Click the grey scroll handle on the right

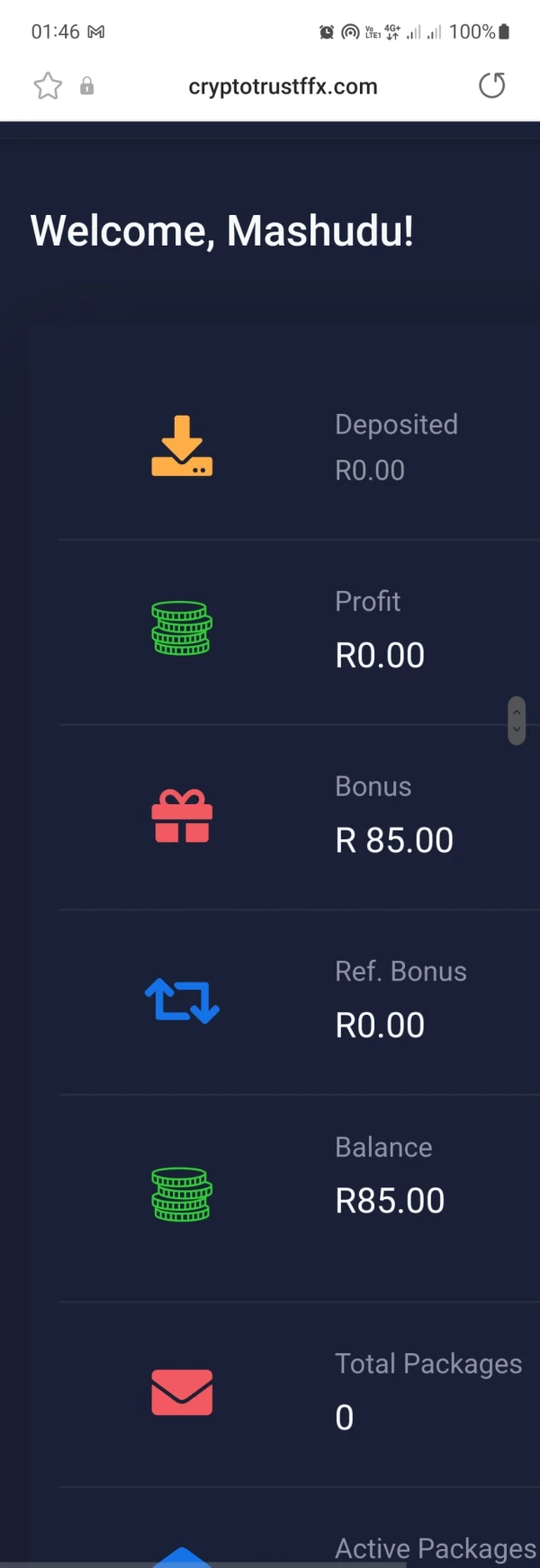517,721
